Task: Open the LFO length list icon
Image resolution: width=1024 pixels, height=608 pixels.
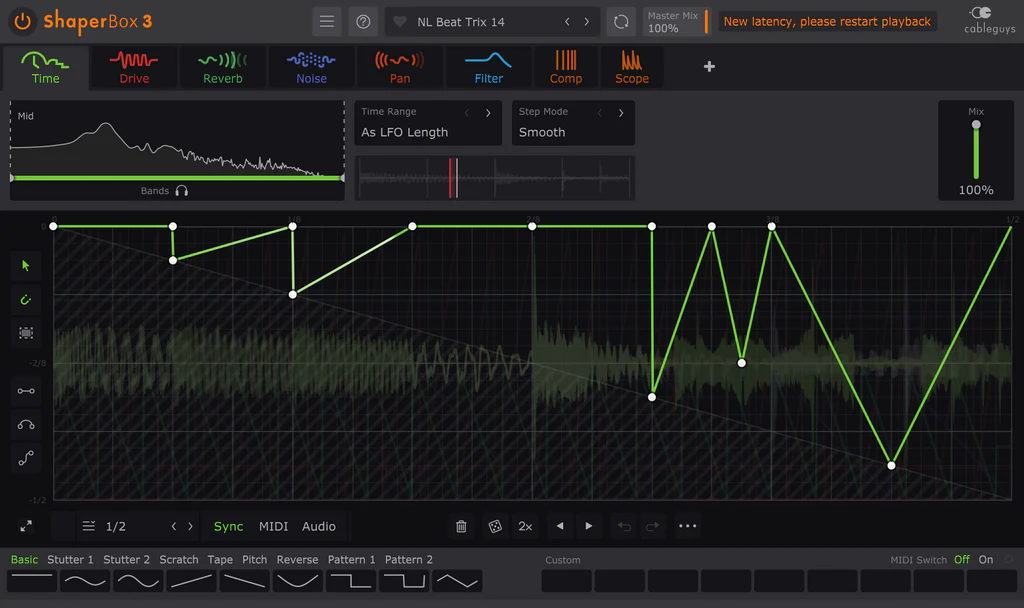Action: tap(89, 526)
